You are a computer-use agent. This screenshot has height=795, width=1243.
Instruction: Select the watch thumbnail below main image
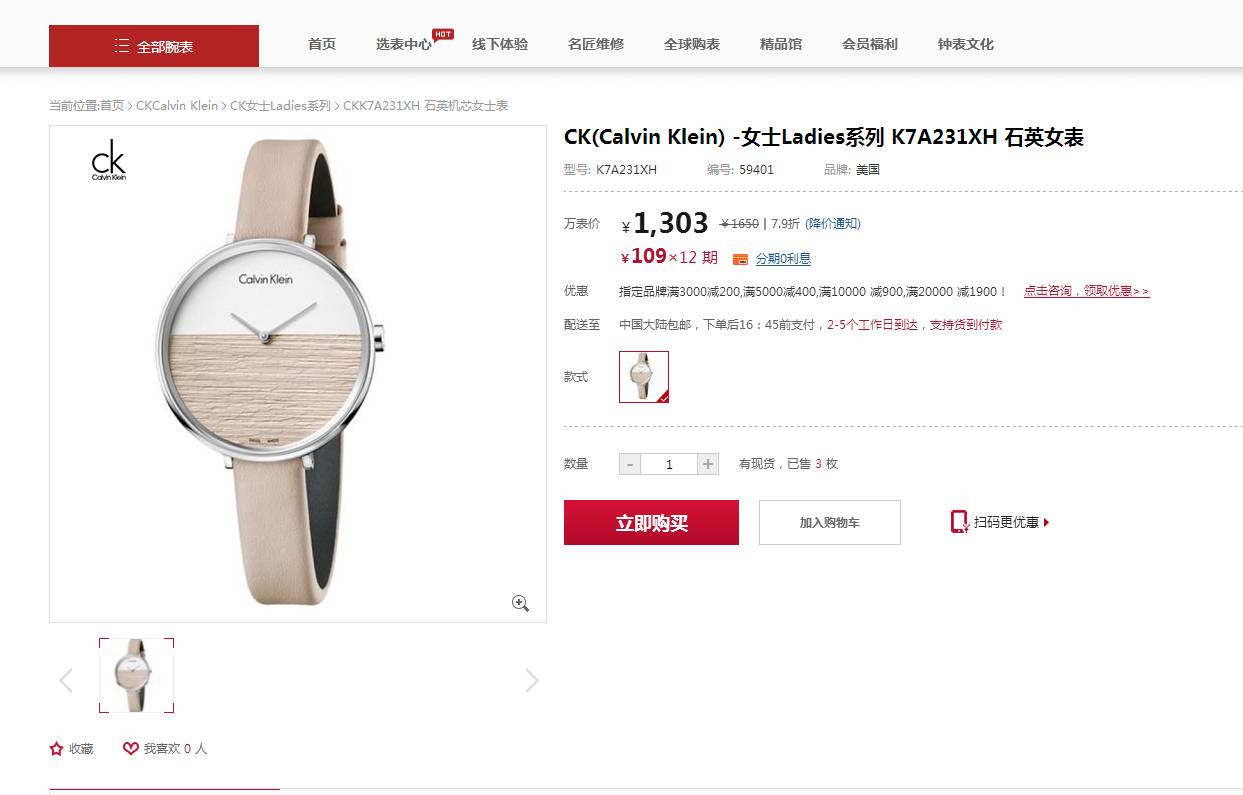(136, 676)
